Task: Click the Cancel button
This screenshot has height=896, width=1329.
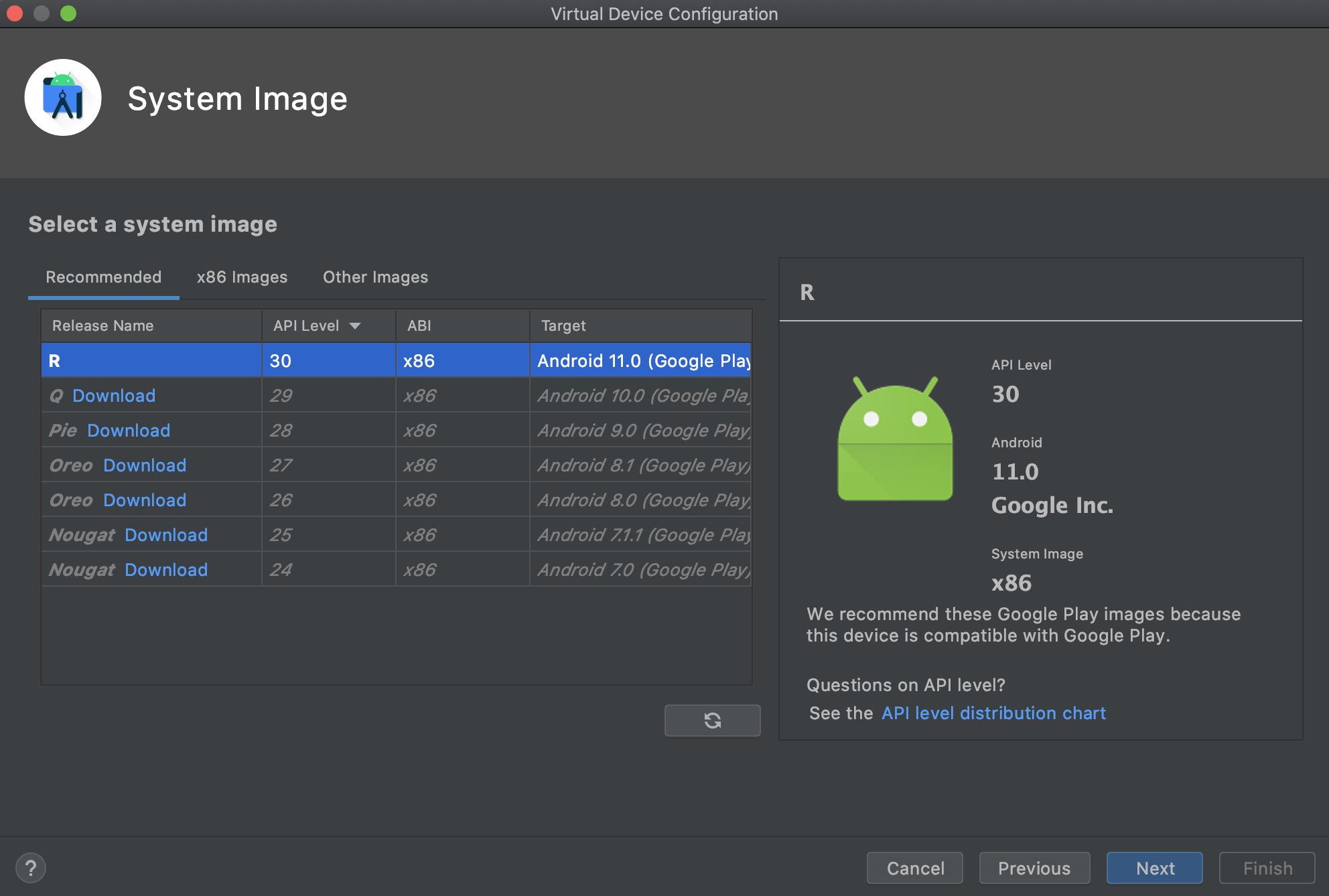Action: pos(915,869)
